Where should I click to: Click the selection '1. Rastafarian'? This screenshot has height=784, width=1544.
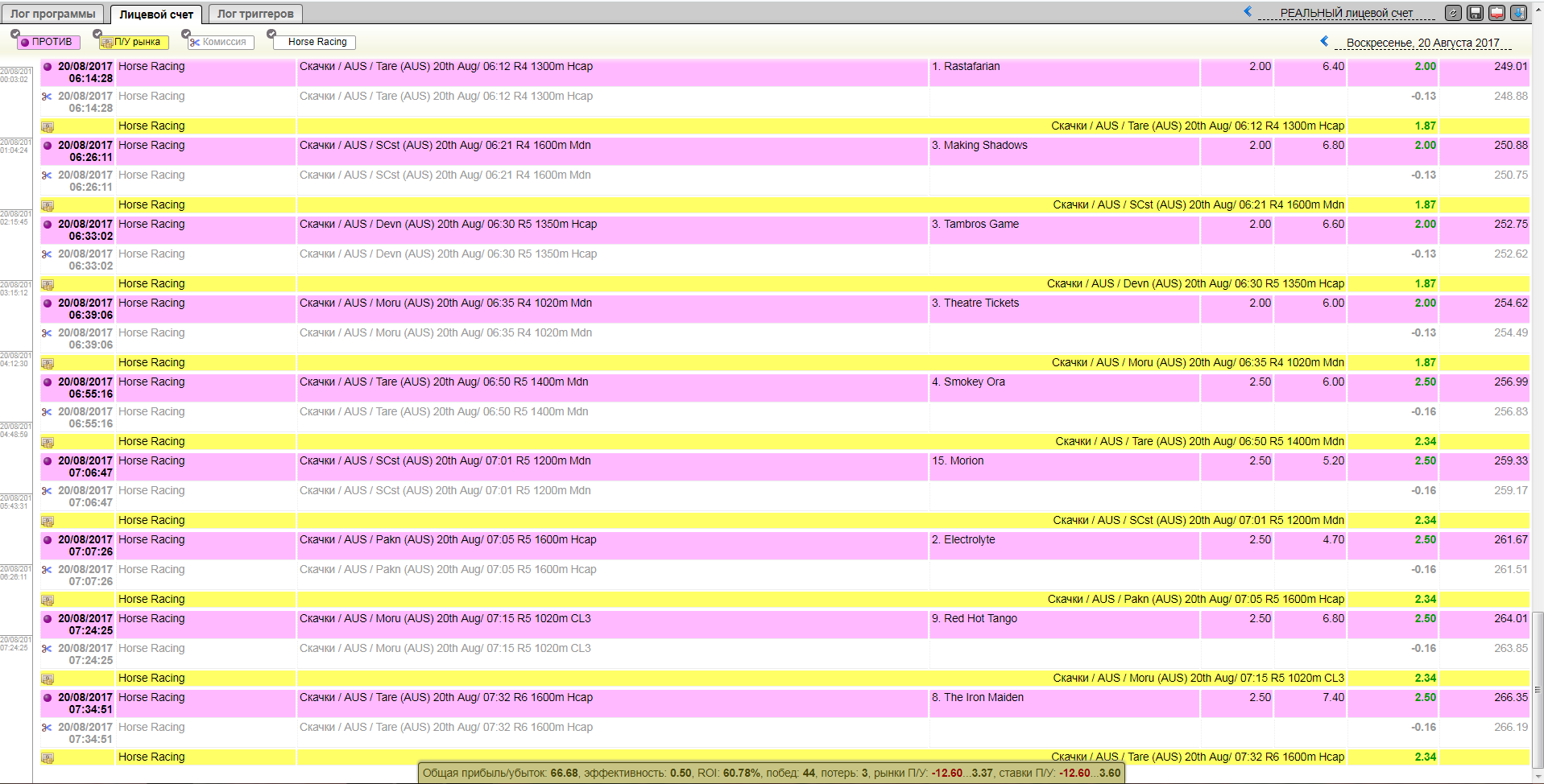[966, 67]
